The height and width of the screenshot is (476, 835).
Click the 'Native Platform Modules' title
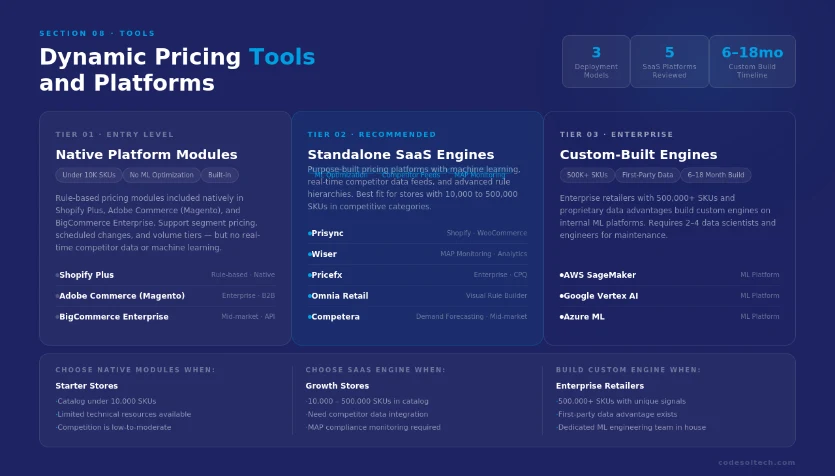[x=146, y=154]
